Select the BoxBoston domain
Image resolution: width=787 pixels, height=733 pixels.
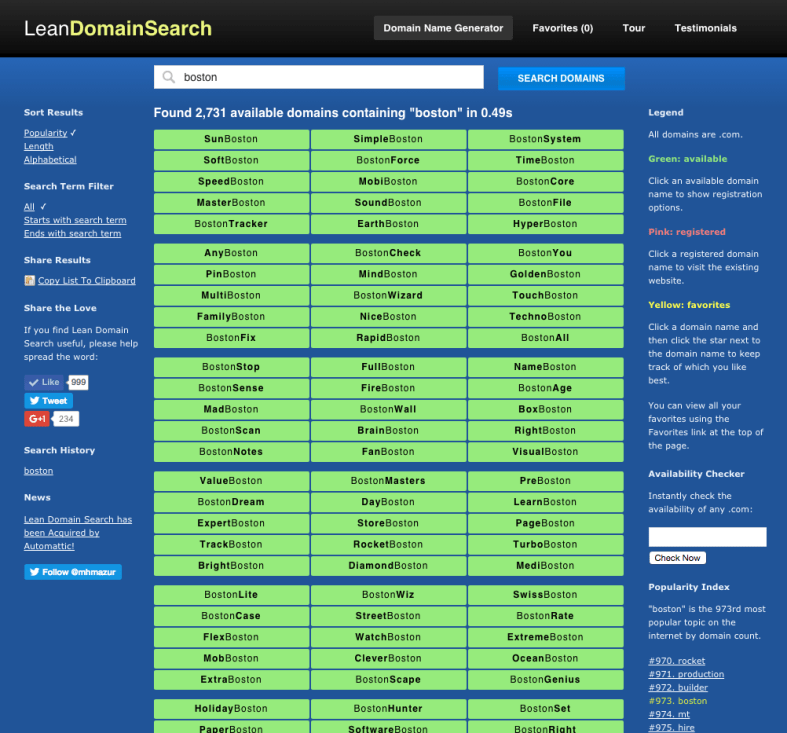point(546,409)
